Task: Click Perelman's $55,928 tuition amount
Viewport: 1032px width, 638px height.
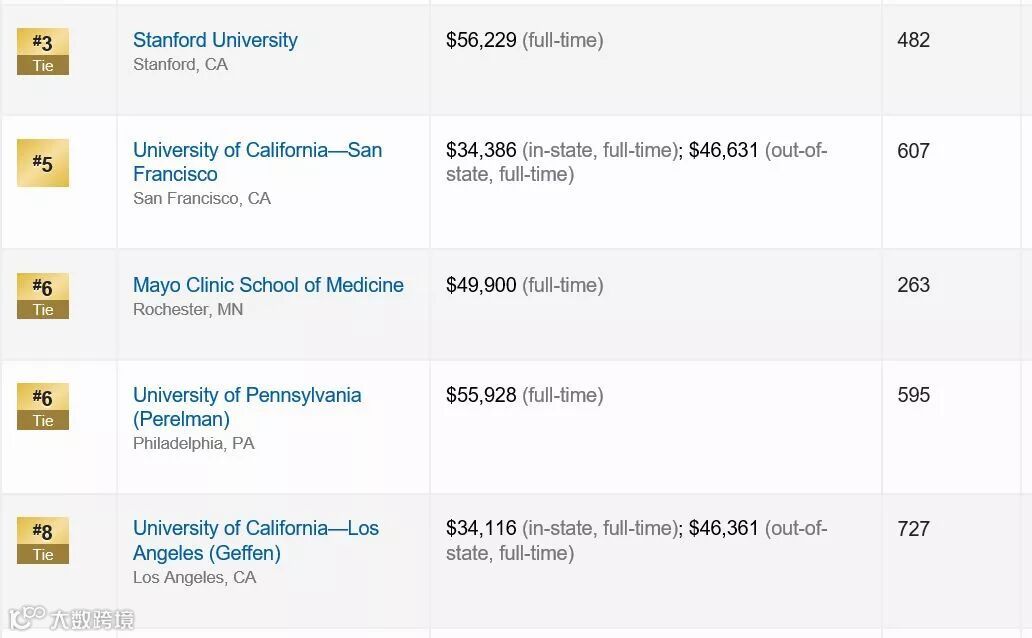Action: (x=481, y=396)
